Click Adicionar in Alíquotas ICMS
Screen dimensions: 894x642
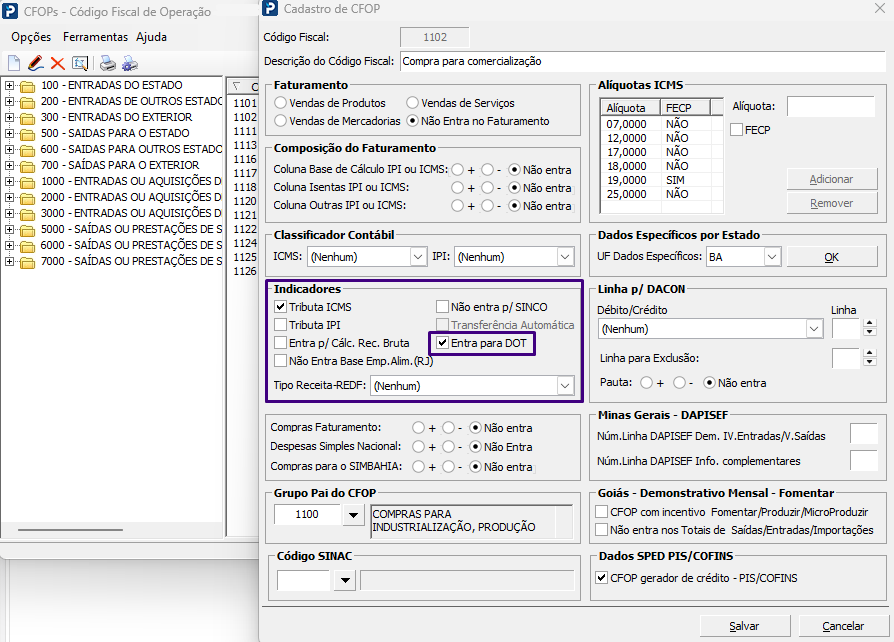click(832, 179)
